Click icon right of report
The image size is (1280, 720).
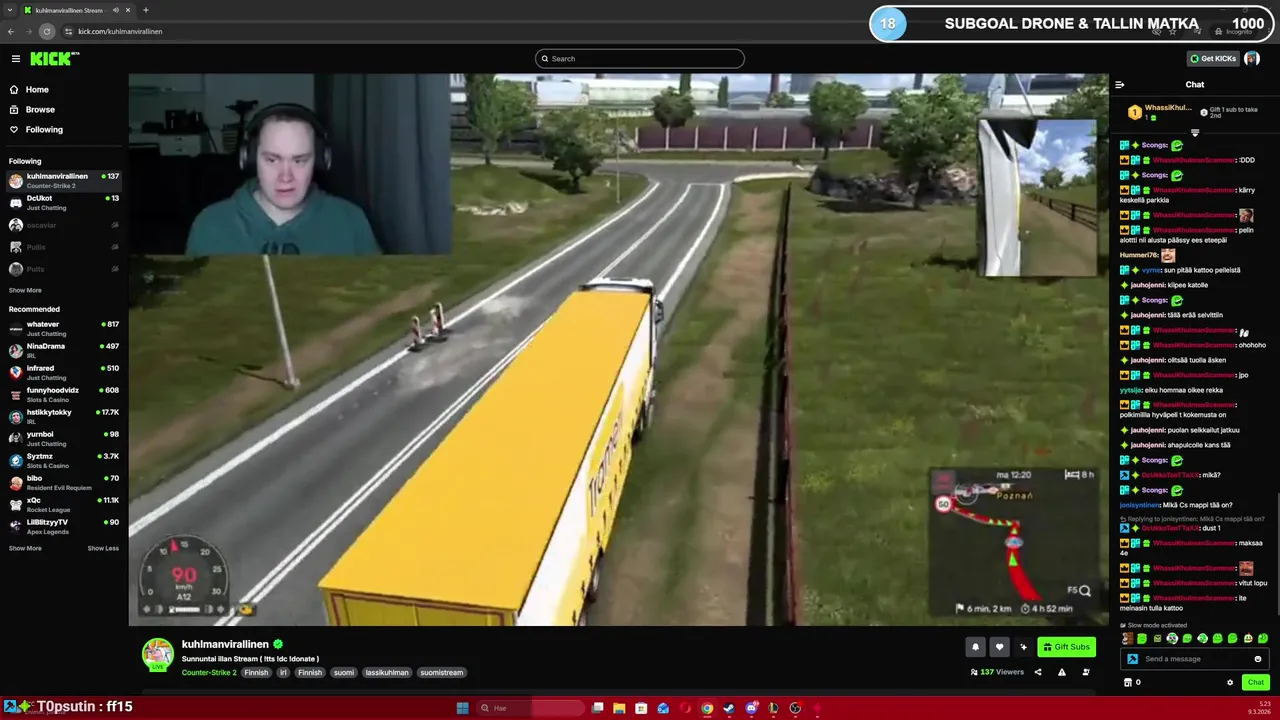coord(1086,672)
